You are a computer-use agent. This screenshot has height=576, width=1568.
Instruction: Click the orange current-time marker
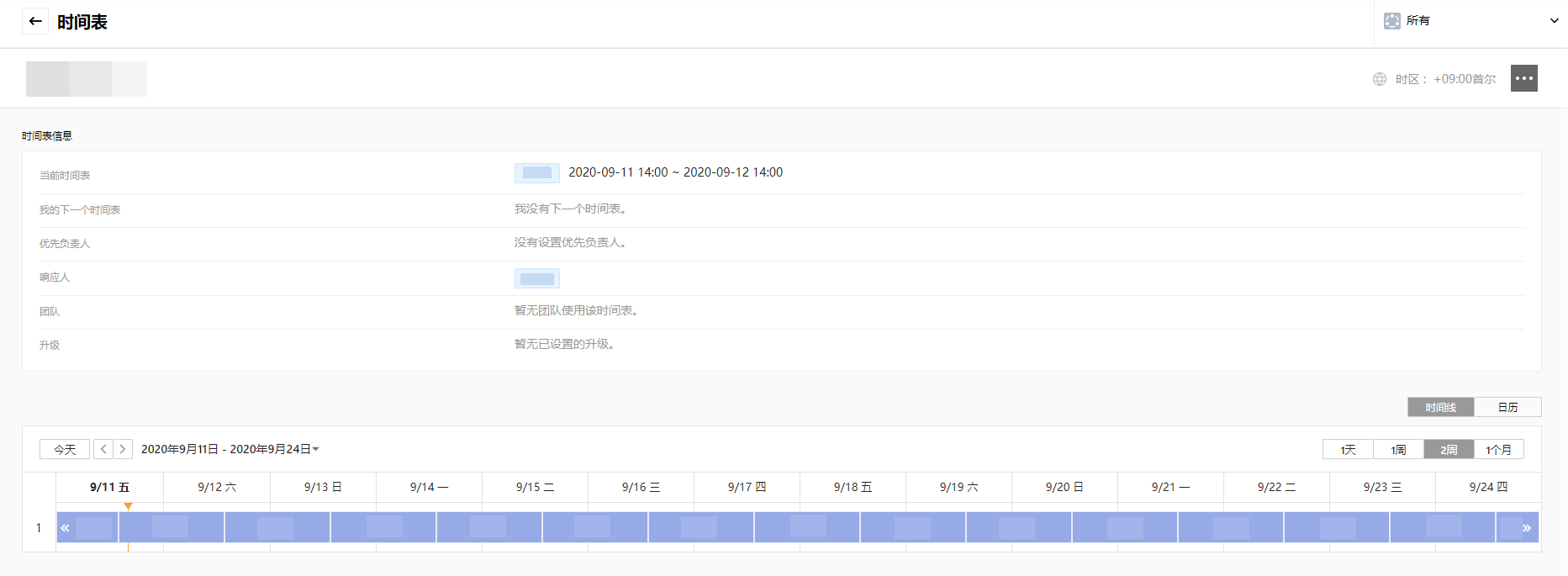(128, 506)
